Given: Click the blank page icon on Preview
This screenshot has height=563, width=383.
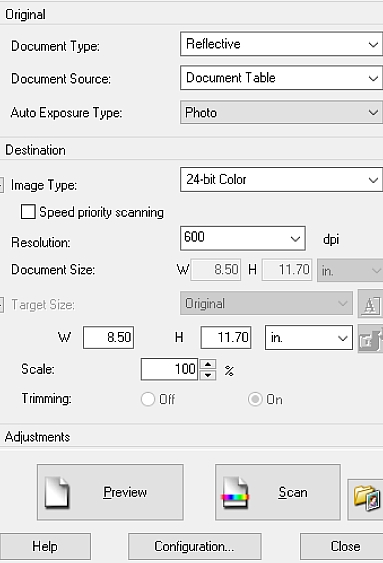Looking at the screenshot, I should pyautogui.click(x=57, y=492).
